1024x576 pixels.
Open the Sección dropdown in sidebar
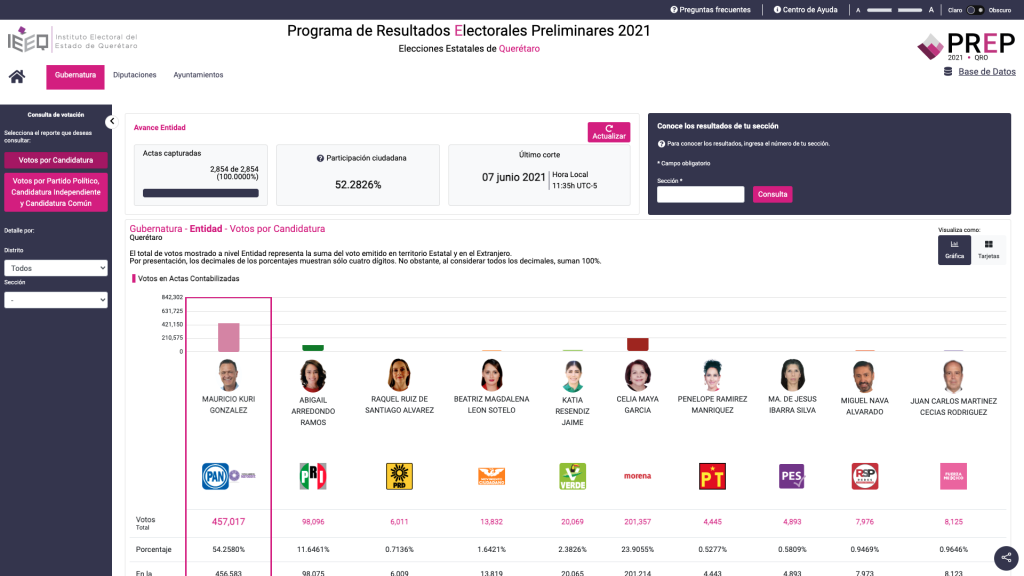55,300
